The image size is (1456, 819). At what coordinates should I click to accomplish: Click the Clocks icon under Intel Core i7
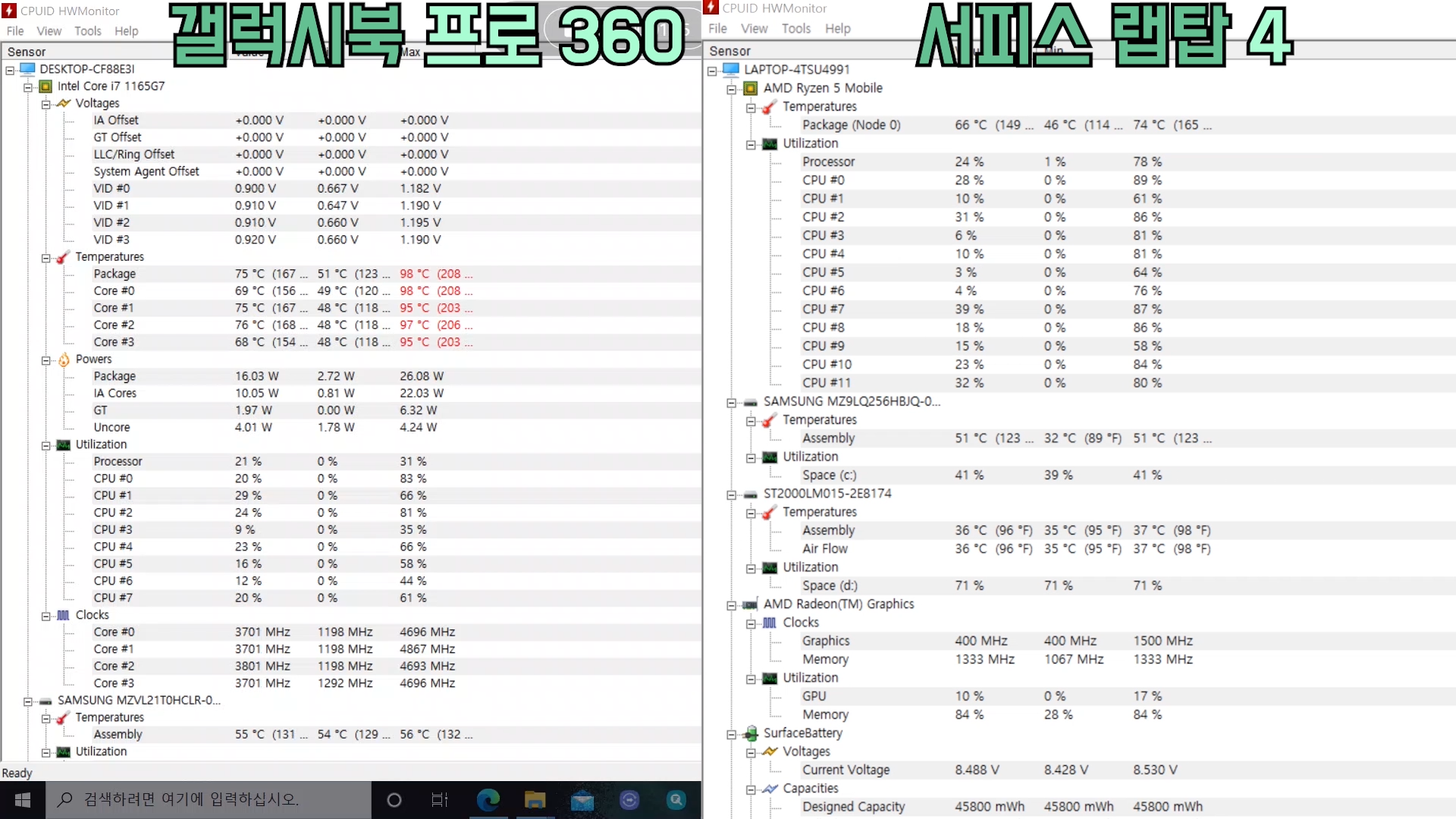point(64,616)
